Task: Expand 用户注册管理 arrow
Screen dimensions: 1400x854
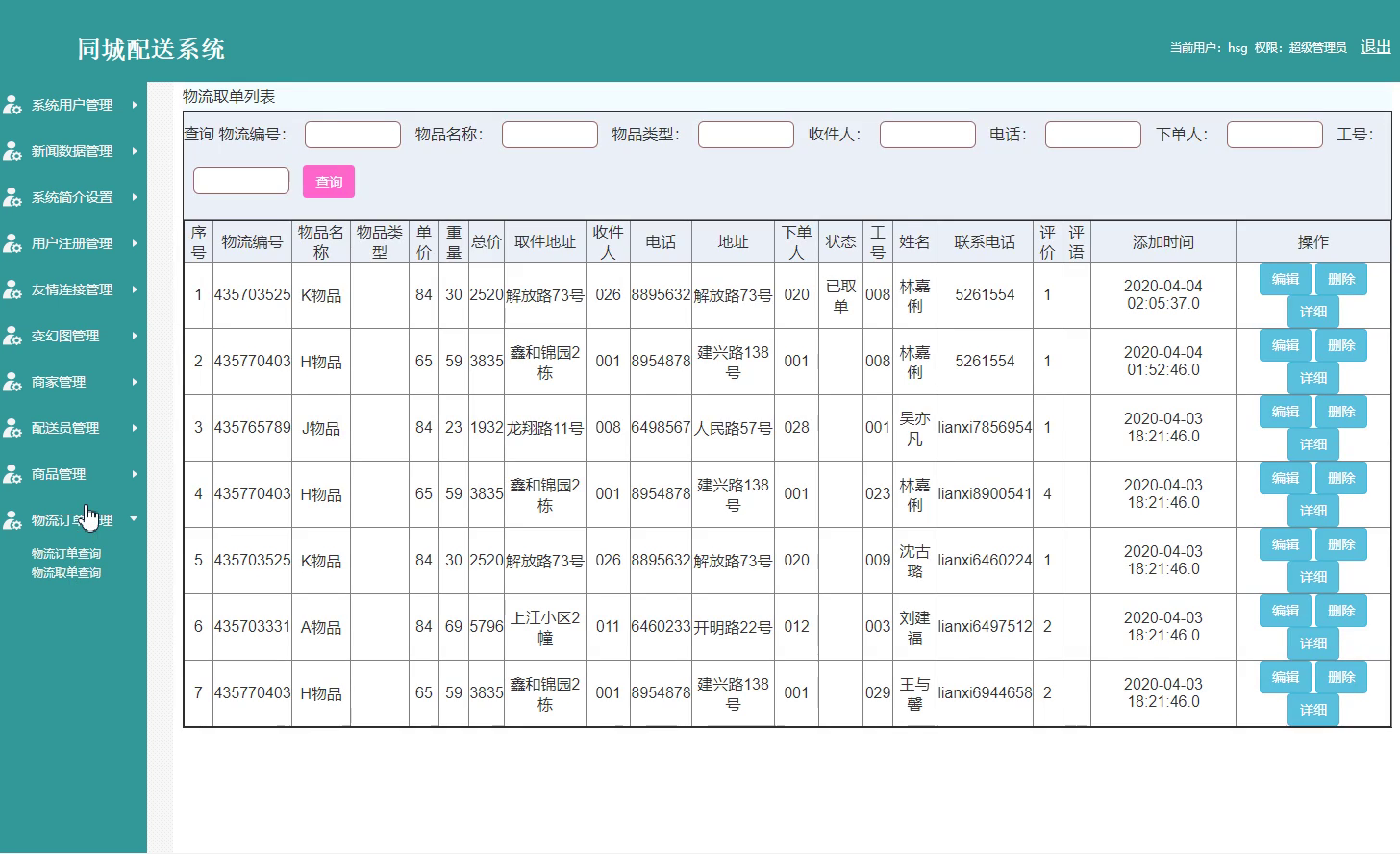Action: point(135,243)
